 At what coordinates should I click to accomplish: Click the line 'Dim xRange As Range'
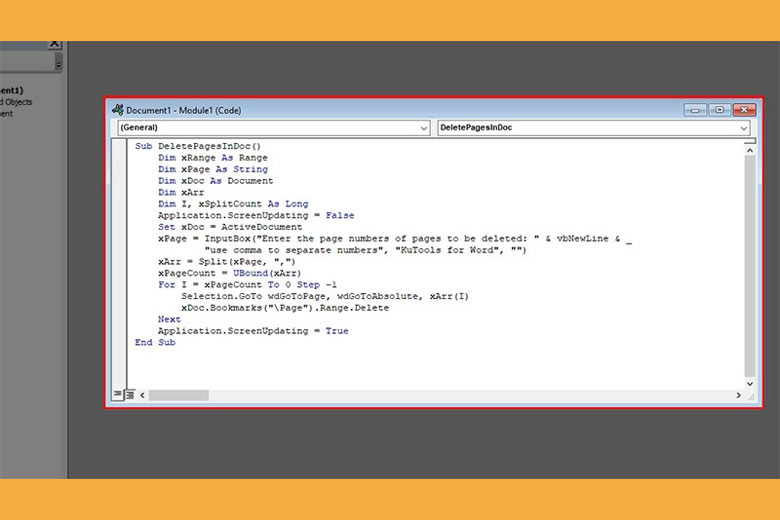pyautogui.click(x=212, y=158)
